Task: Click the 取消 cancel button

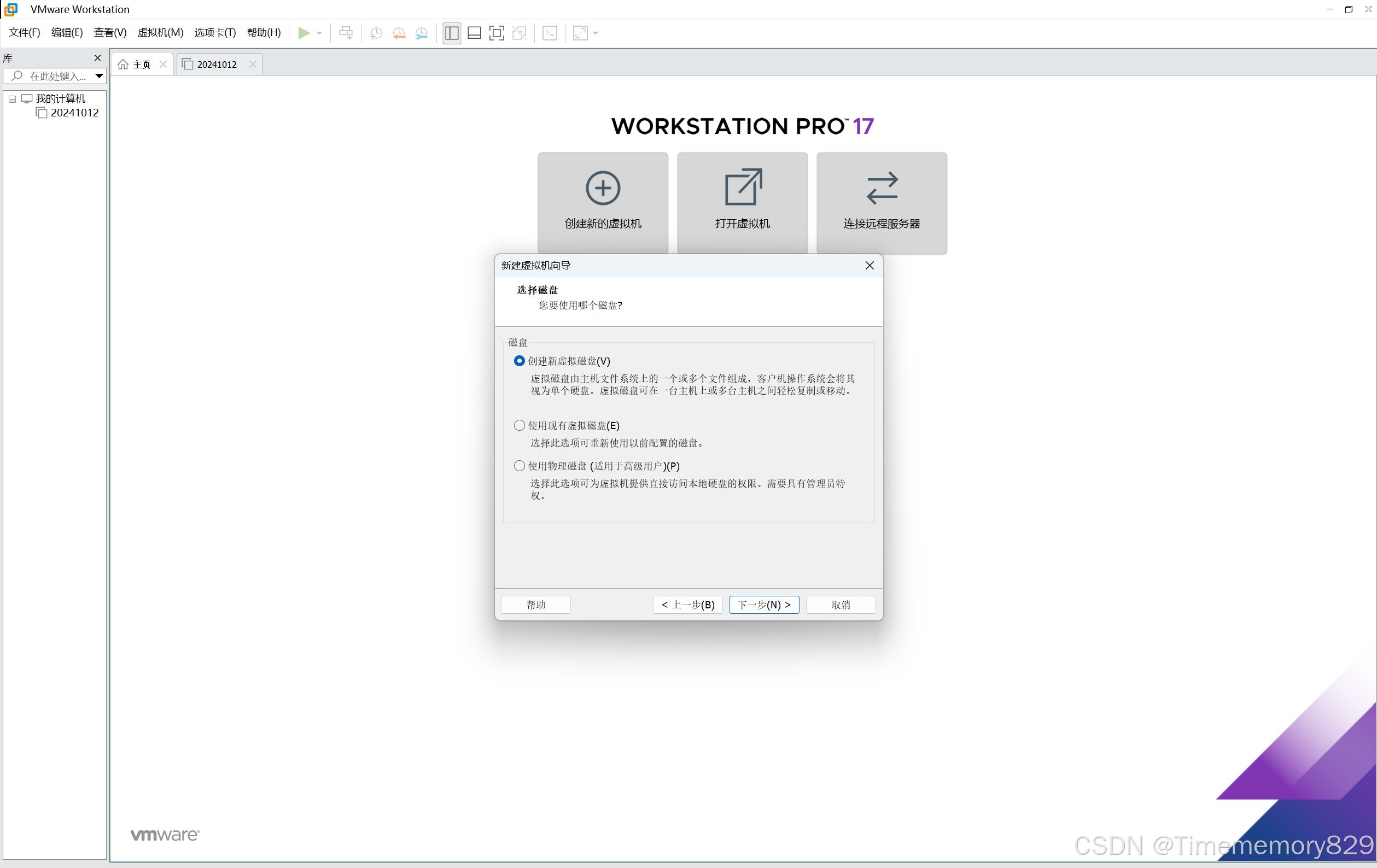Action: (x=841, y=605)
